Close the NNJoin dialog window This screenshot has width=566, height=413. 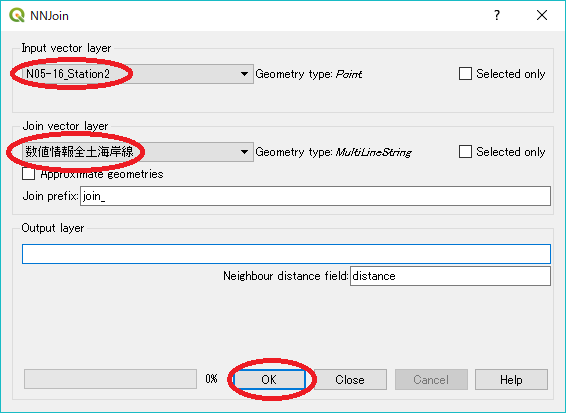(x=542, y=15)
